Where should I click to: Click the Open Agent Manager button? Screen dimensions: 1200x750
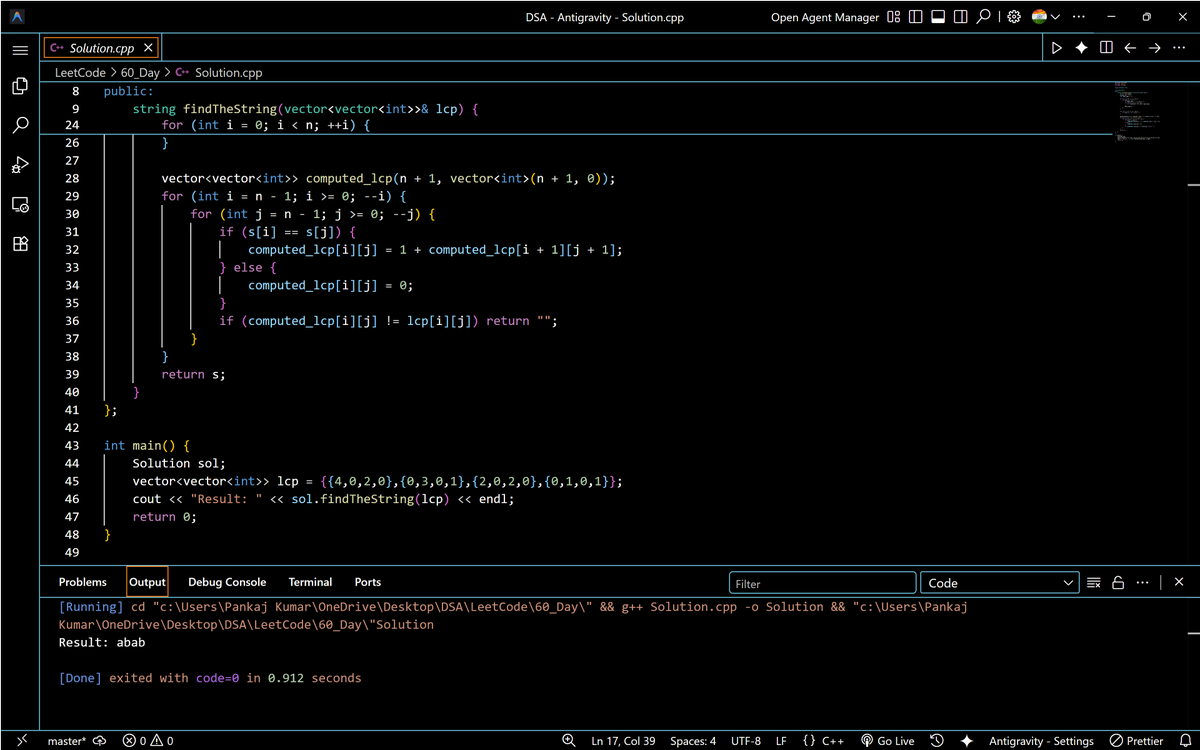[x=825, y=17]
